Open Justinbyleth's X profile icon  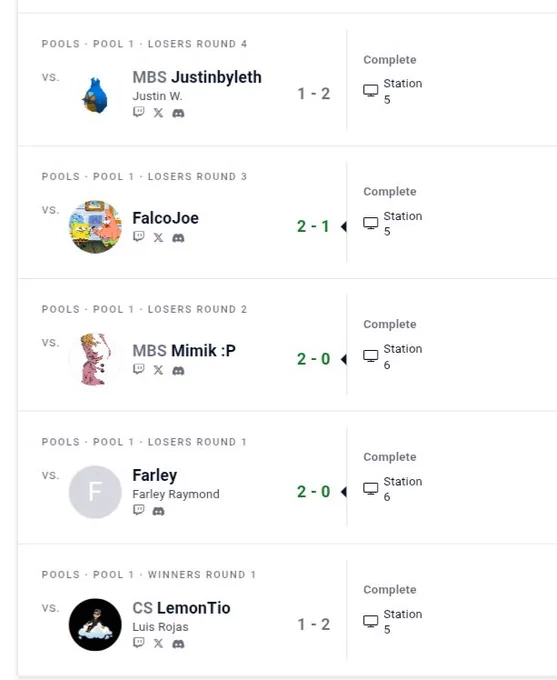[x=158, y=113]
